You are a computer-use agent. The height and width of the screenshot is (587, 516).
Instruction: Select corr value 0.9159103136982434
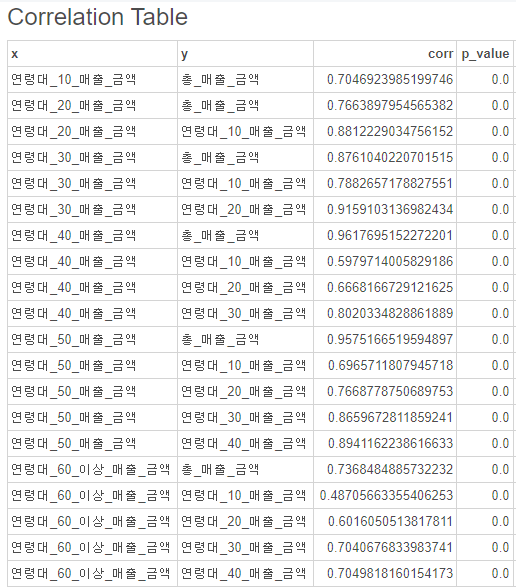(x=390, y=210)
